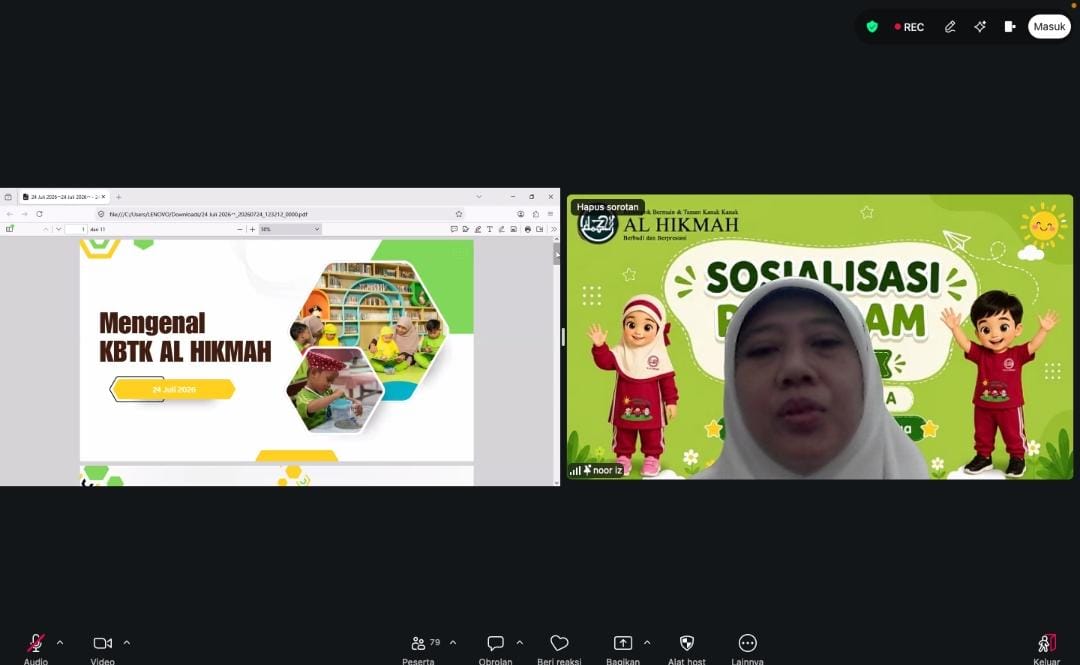Screen dimensions: 1080x665
Task: Change the meeting view layout icon
Action: [x=1010, y=27]
